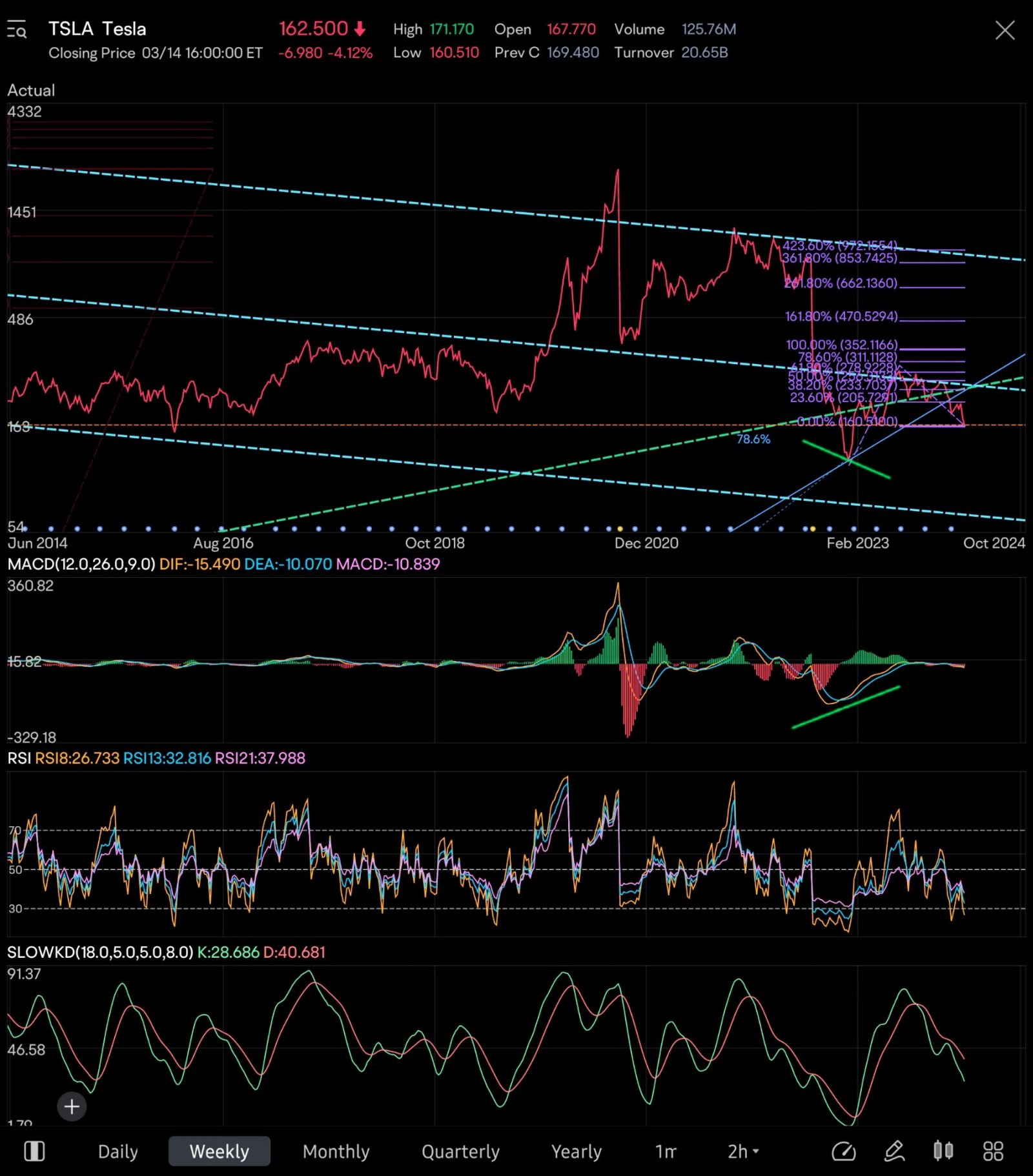This screenshot has width=1033, height=1176.
Task: Add an indicator with the plus button
Action: click(x=72, y=1106)
